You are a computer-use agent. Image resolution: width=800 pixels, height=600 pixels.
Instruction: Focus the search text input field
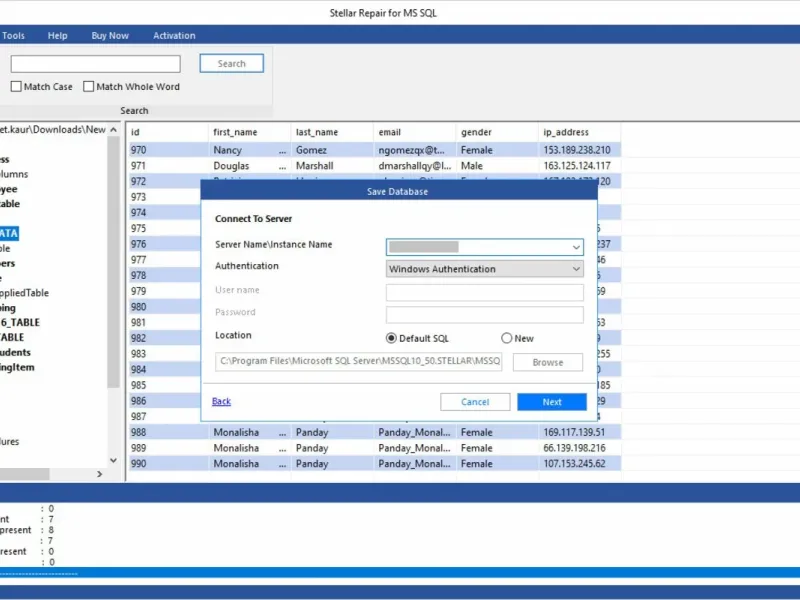pos(95,64)
